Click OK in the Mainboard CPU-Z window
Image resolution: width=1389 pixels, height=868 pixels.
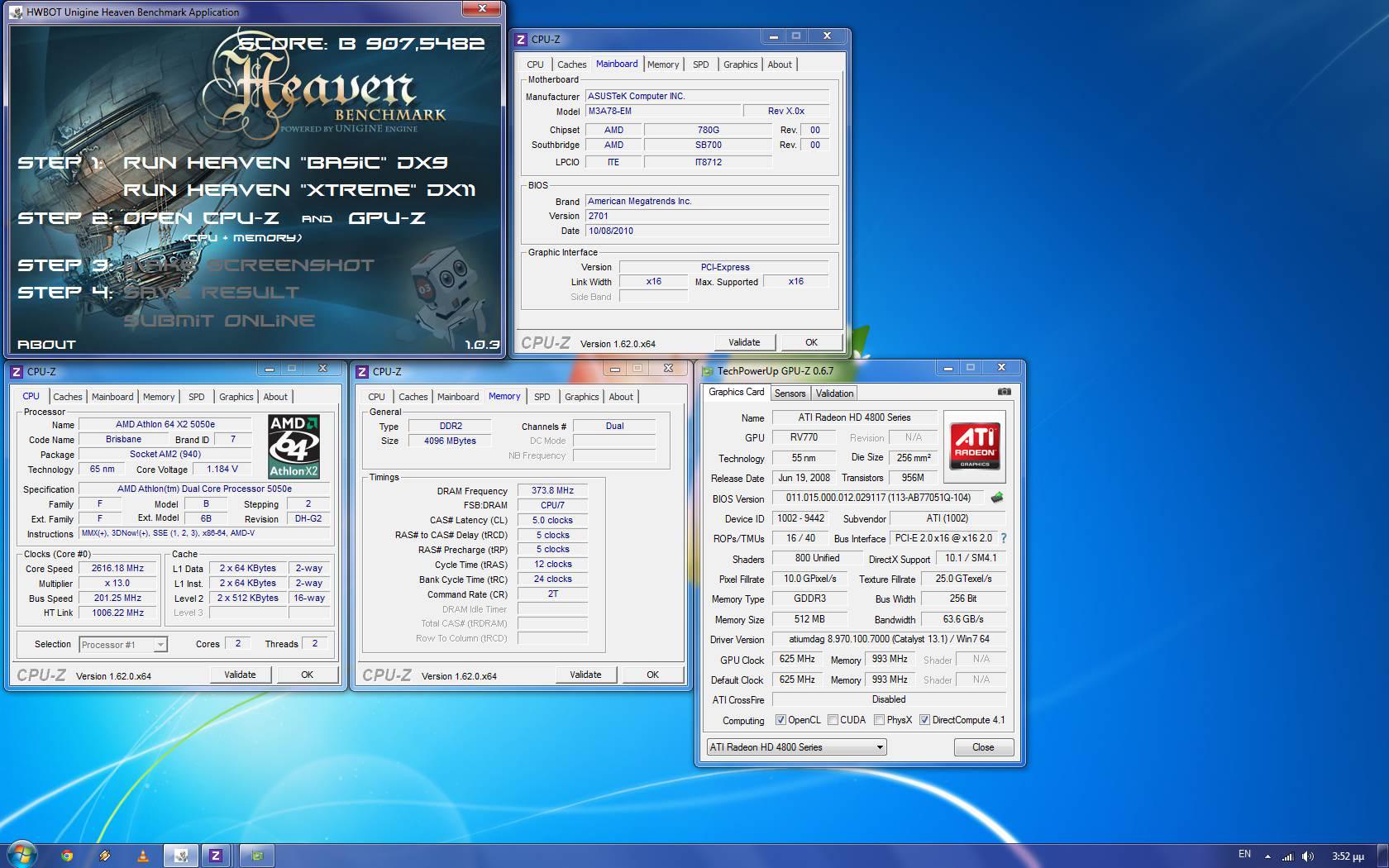pos(811,342)
